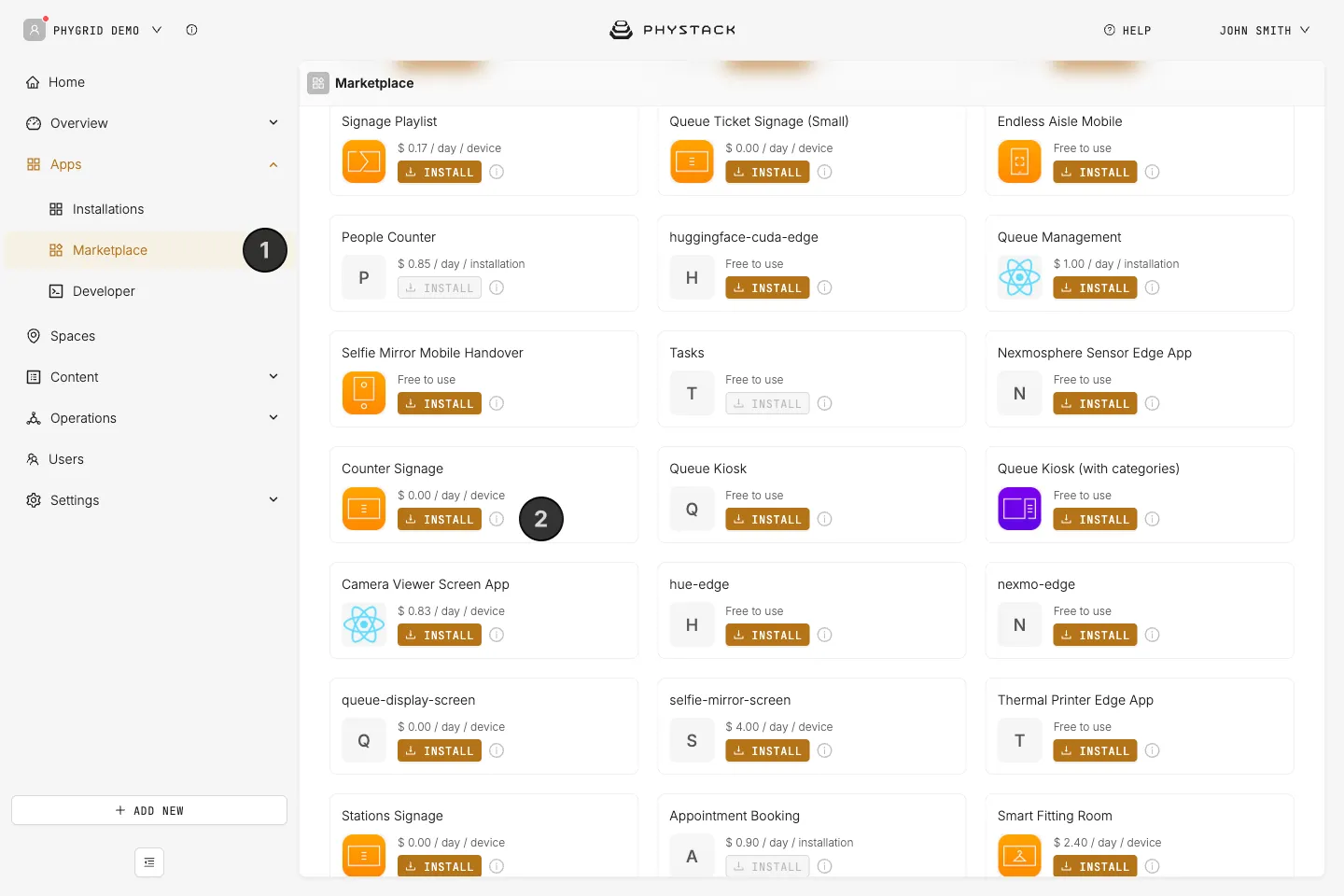Click the sidebar collapse icon
Image resolution: width=1344 pixels, height=896 pixels.
[x=149, y=862]
